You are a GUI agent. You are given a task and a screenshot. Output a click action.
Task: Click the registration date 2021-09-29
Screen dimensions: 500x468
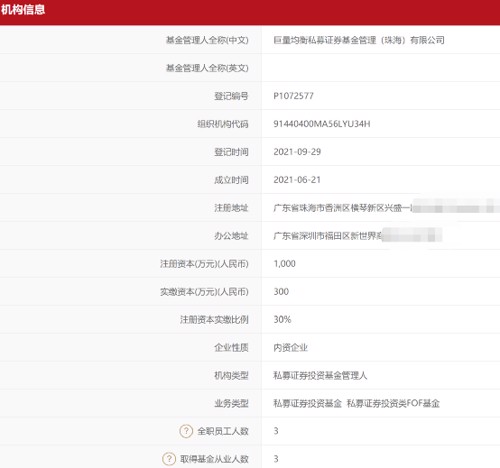click(297, 152)
